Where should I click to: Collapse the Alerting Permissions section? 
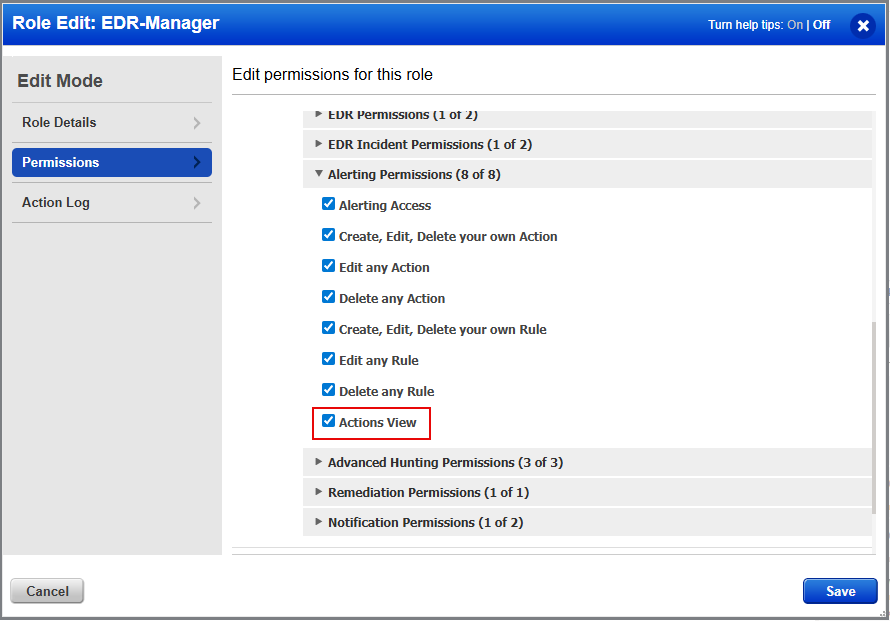[x=319, y=174]
